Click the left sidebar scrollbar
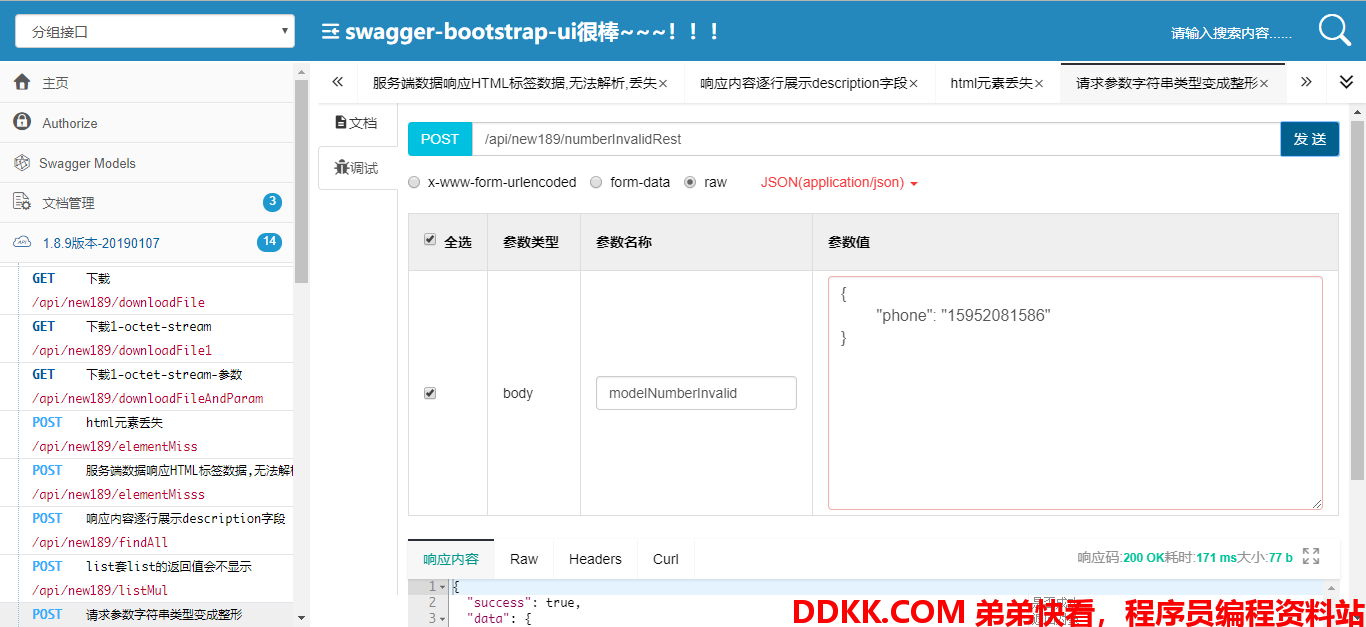 click(302, 181)
